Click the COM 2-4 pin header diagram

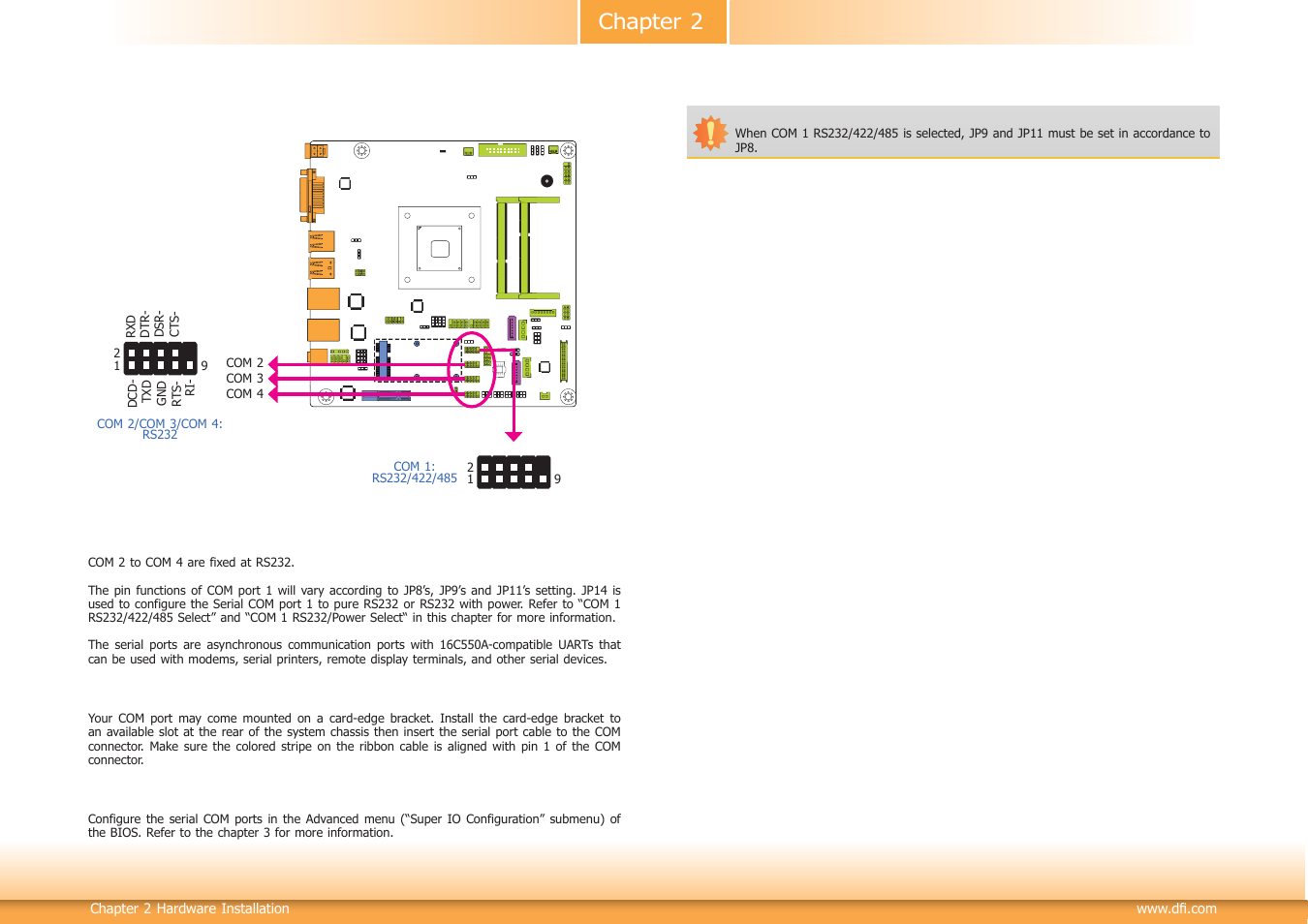[x=161, y=358]
